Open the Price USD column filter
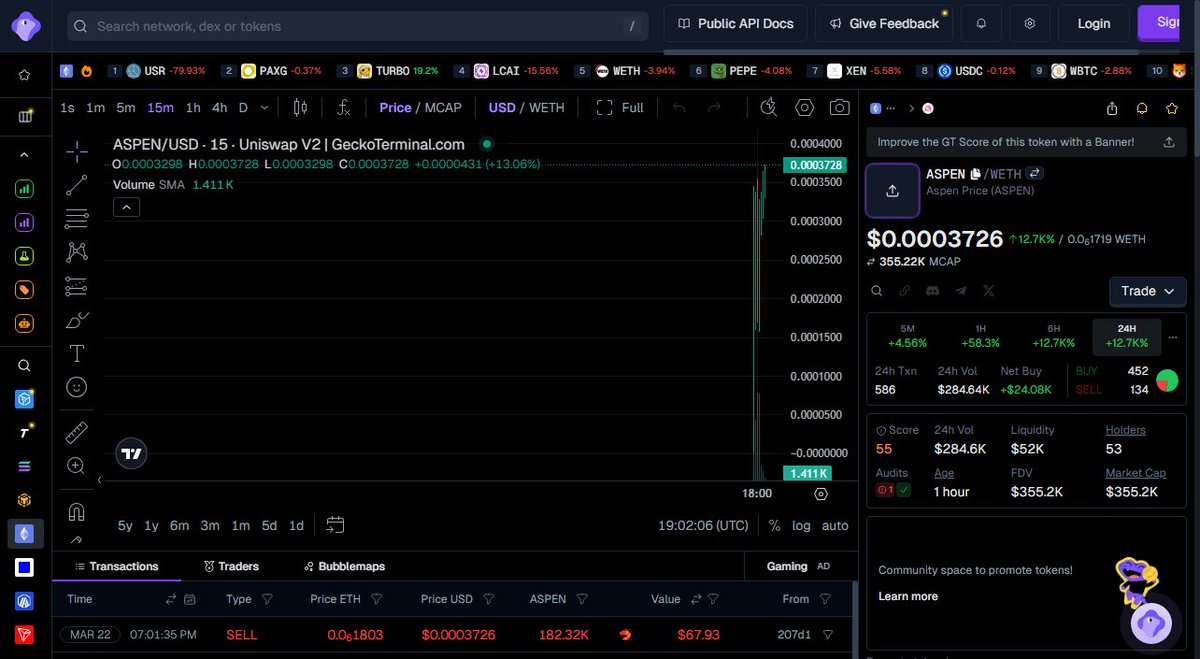Viewport: 1200px width, 659px height. coord(487,599)
